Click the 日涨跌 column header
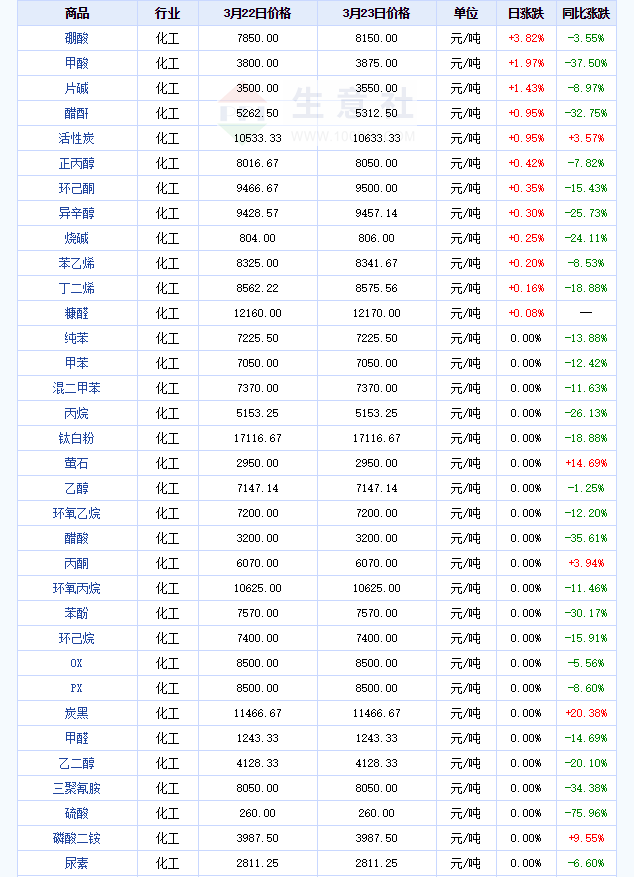The width and height of the screenshot is (634, 877). click(x=526, y=13)
